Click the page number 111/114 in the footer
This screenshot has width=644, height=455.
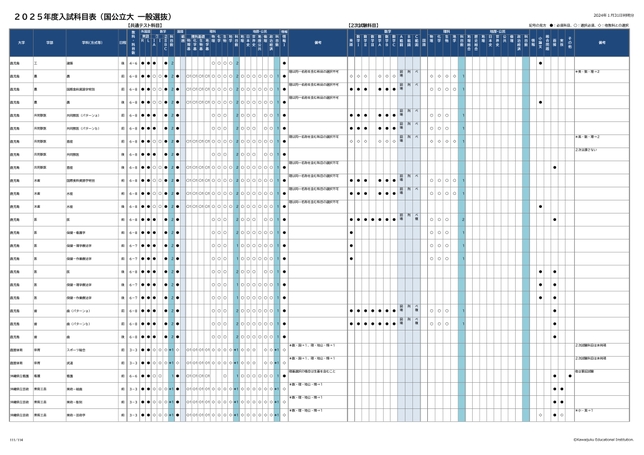tap(16, 437)
